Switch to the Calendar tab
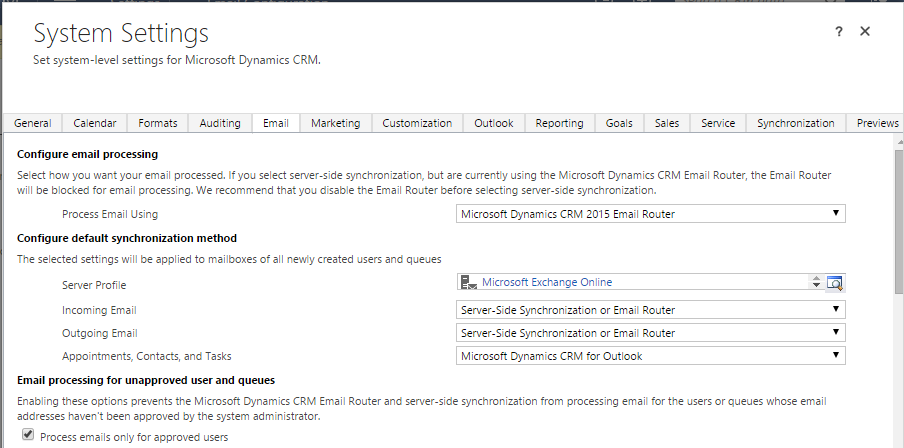The width and height of the screenshot is (904, 448). point(95,123)
